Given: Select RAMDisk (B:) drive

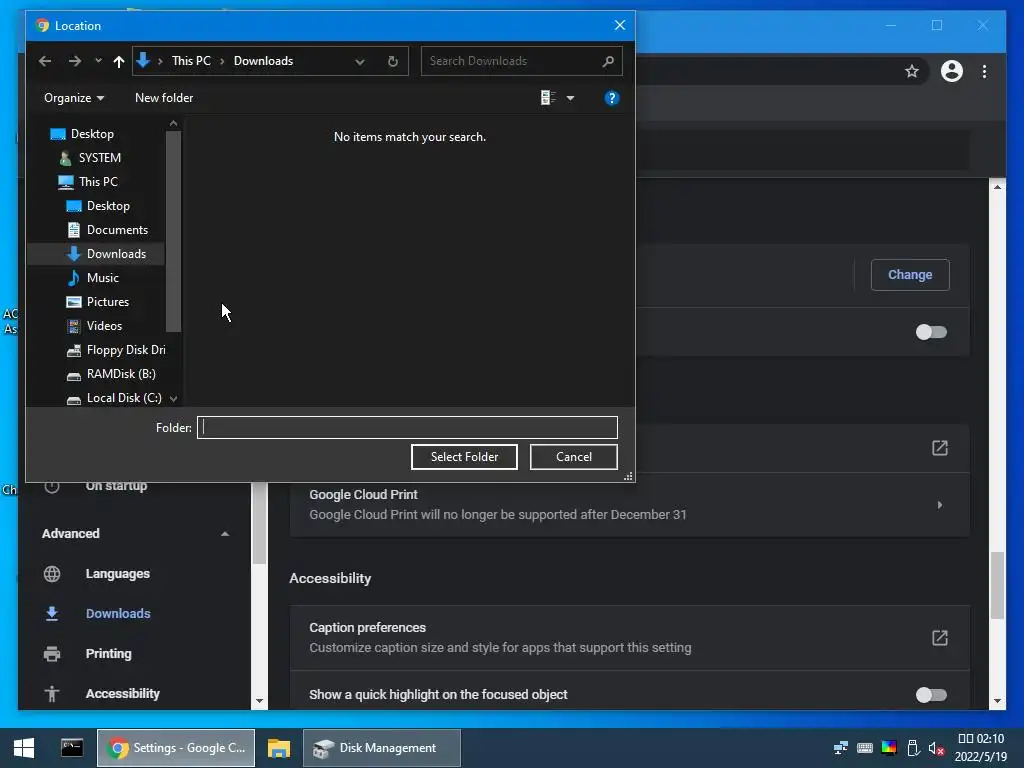Looking at the screenshot, I should (121, 374).
